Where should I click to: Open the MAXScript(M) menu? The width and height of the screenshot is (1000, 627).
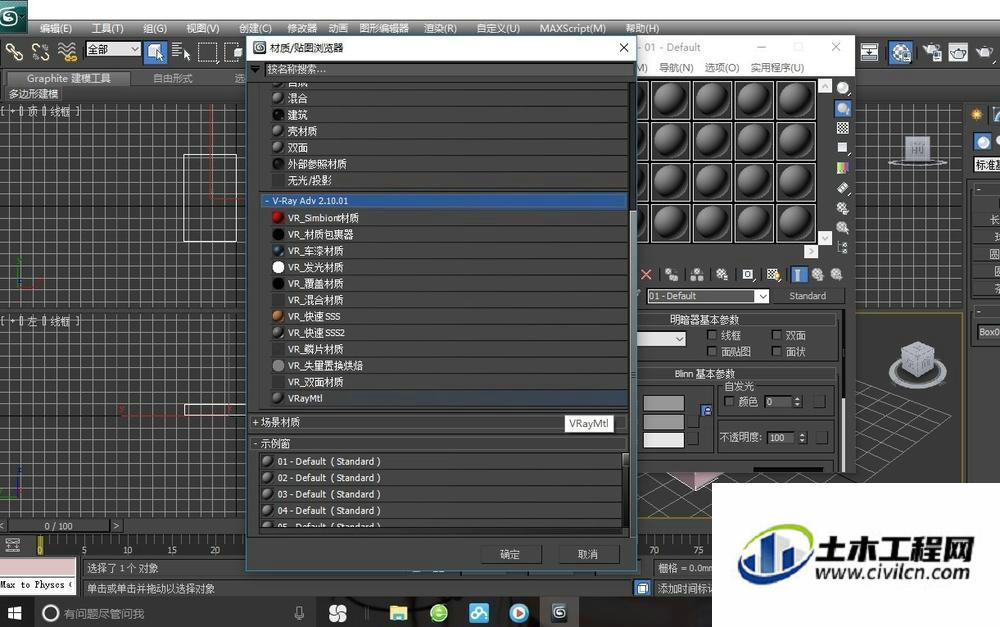[572, 28]
